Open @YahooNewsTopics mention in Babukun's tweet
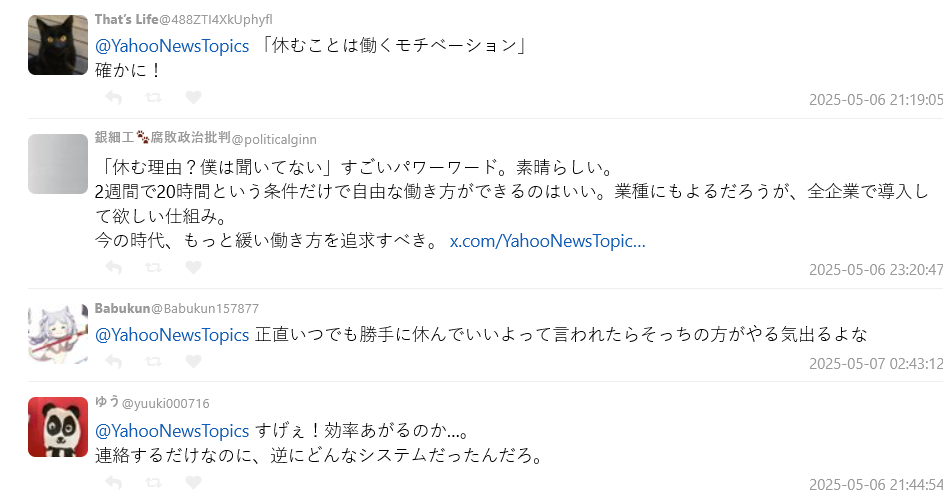This screenshot has height=501, width=943. pos(172,334)
